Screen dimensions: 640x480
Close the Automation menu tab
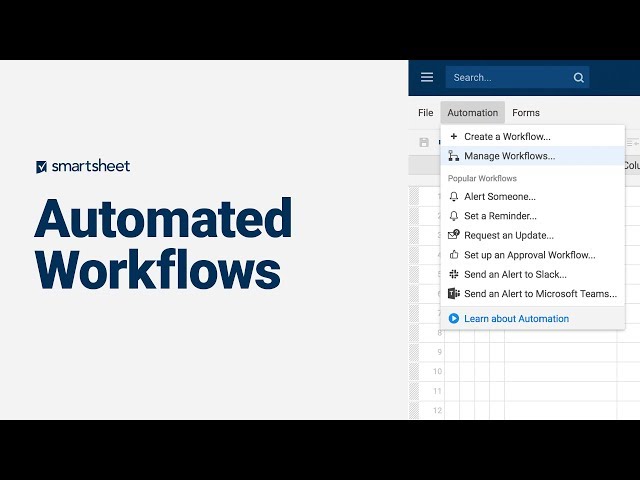point(473,113)
